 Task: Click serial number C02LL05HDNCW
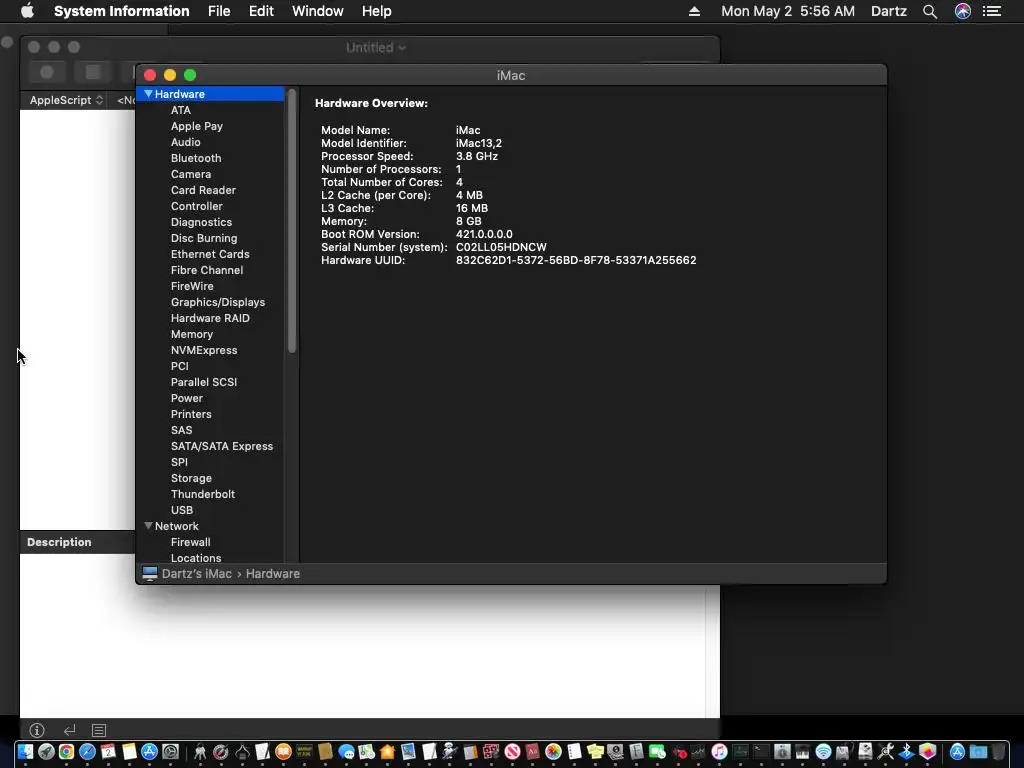pyautogui.click(x=501, y=247)
